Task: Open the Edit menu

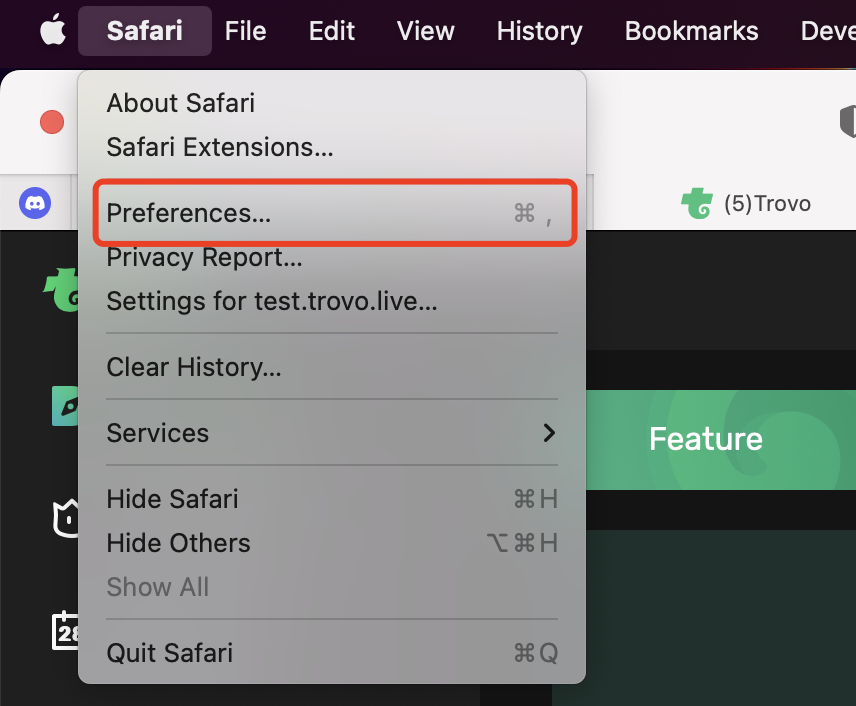Action: click(x=332, y=31)
